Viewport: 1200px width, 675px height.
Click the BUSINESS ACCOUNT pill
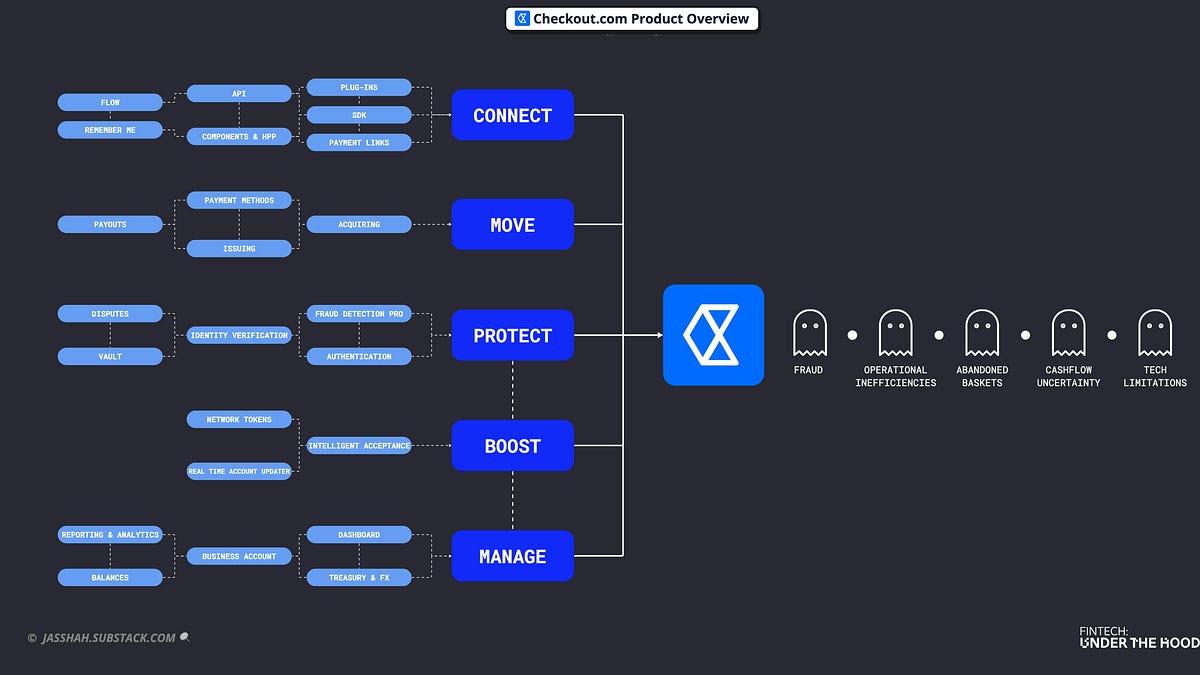[239, 556]
